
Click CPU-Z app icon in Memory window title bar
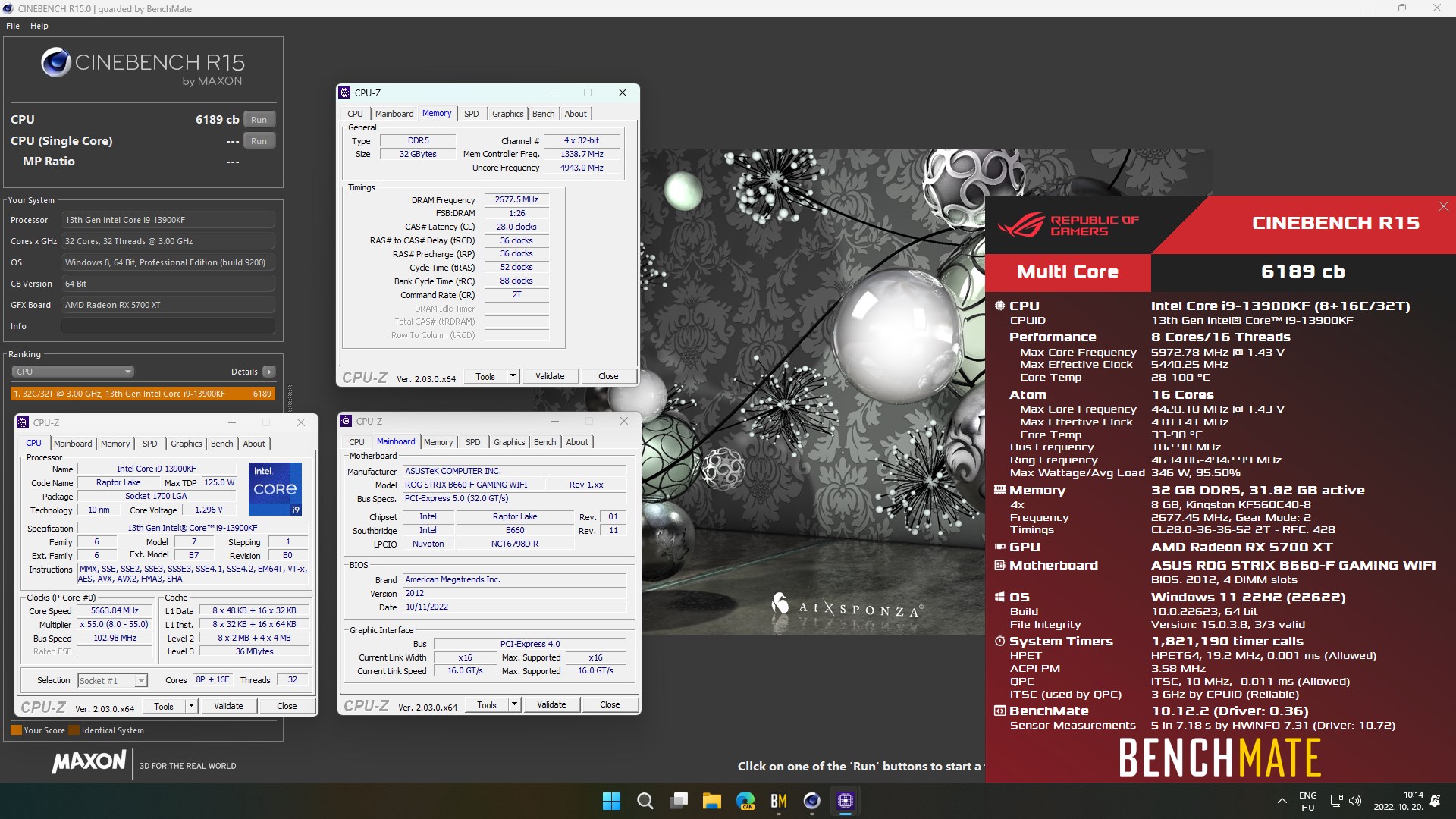345,93
